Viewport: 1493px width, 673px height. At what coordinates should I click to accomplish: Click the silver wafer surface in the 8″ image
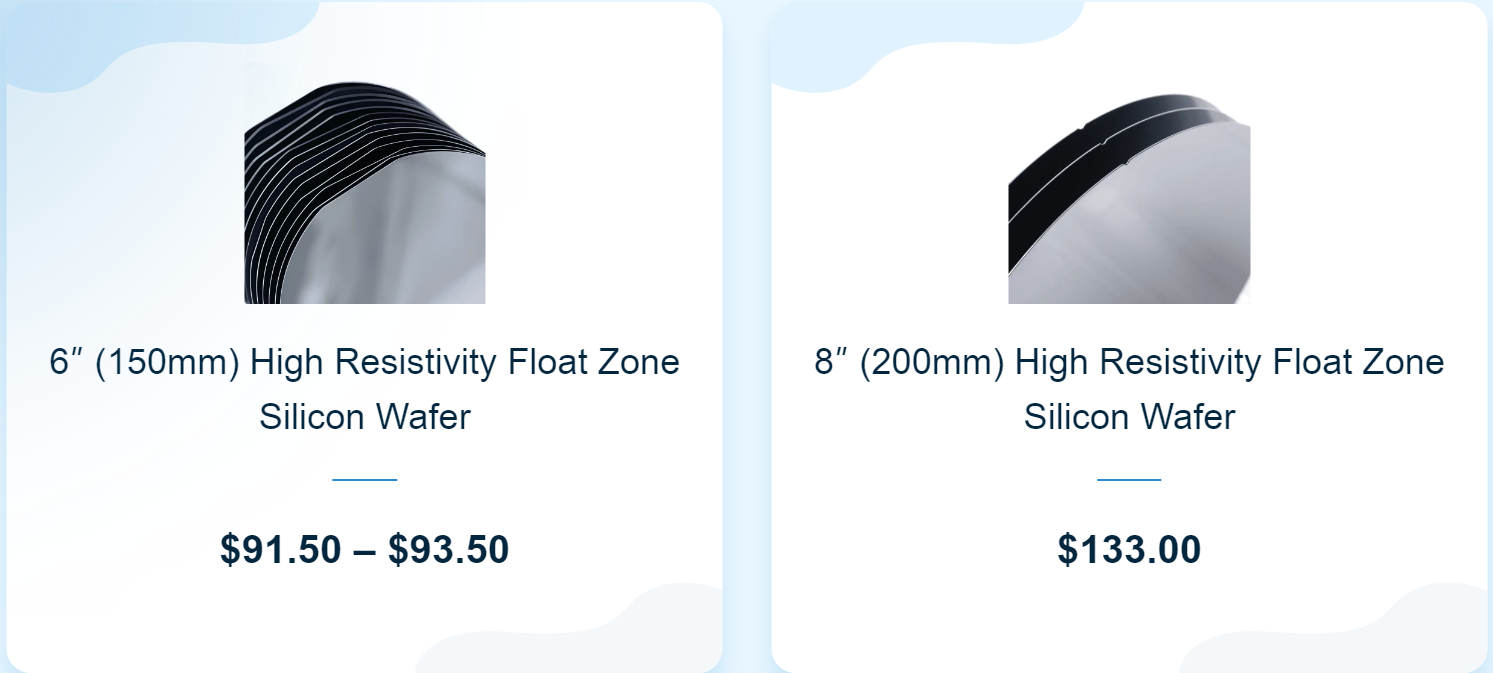tap(1150, 230)
